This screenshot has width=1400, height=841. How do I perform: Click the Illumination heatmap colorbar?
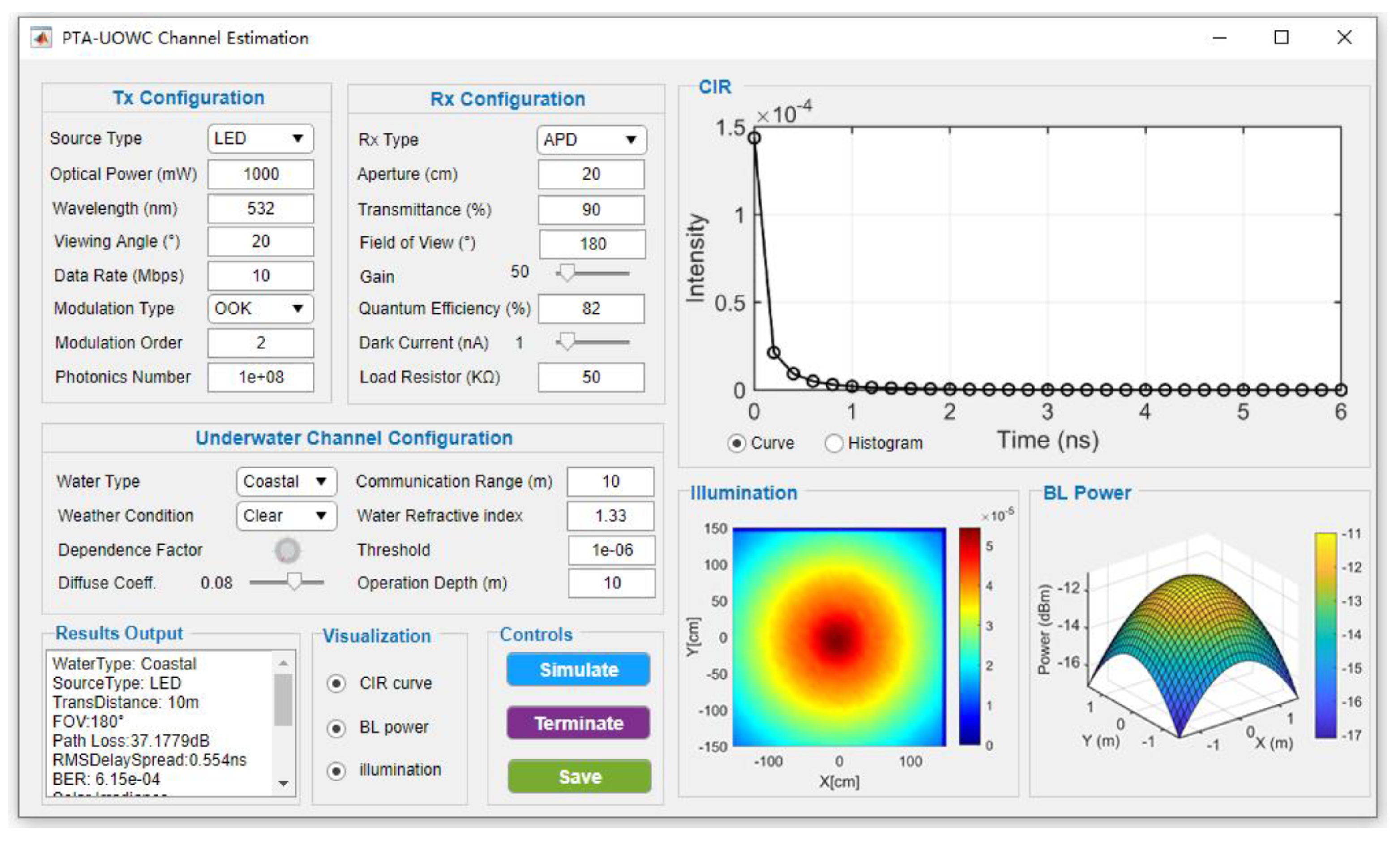point(969,636)
